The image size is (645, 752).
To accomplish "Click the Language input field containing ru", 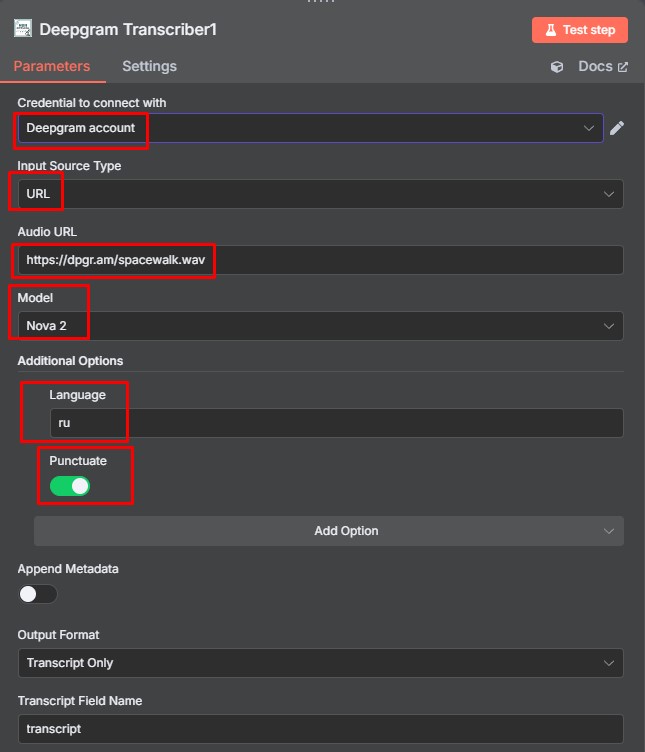I will coord(337,423).
